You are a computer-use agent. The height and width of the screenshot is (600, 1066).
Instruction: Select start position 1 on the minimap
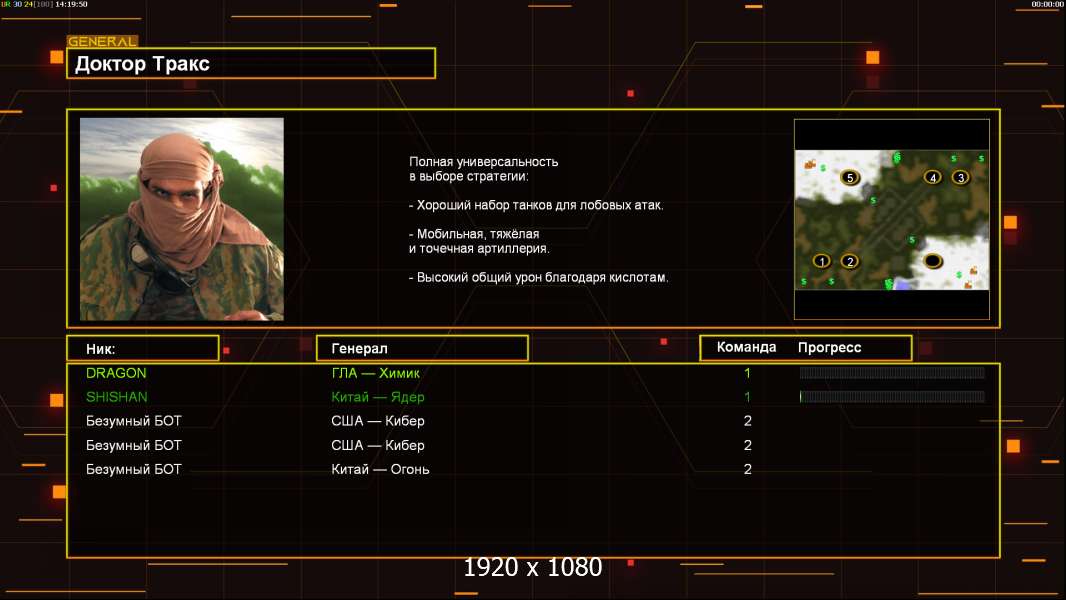tap(821, 261)
